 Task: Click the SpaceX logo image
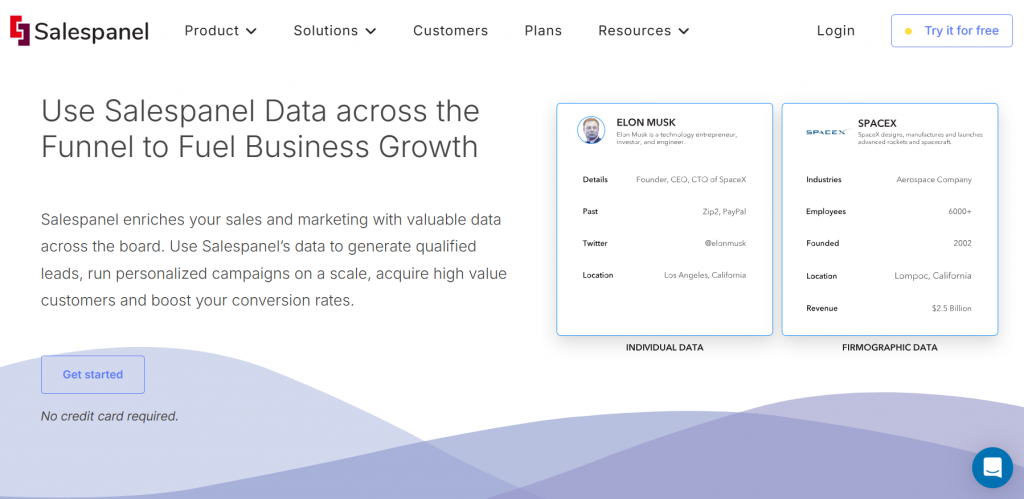(x=826, y=132)
